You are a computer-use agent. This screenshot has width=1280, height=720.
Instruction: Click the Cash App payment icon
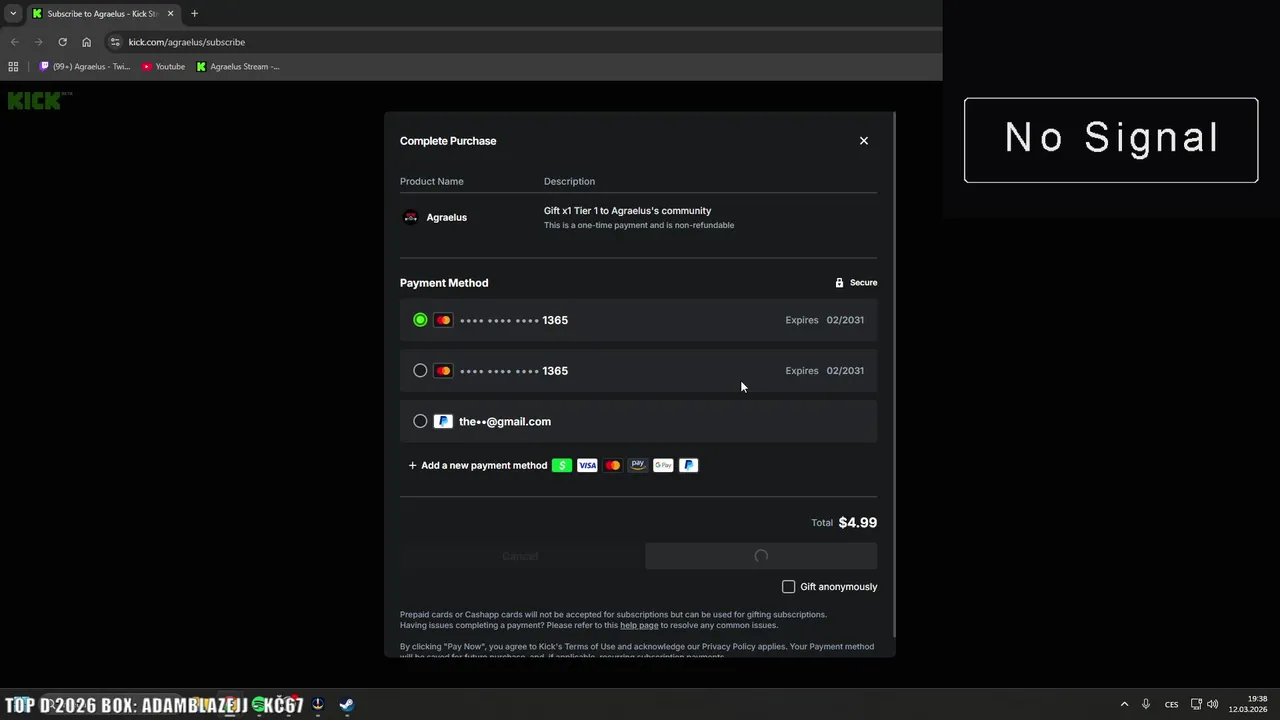point(562,465)
